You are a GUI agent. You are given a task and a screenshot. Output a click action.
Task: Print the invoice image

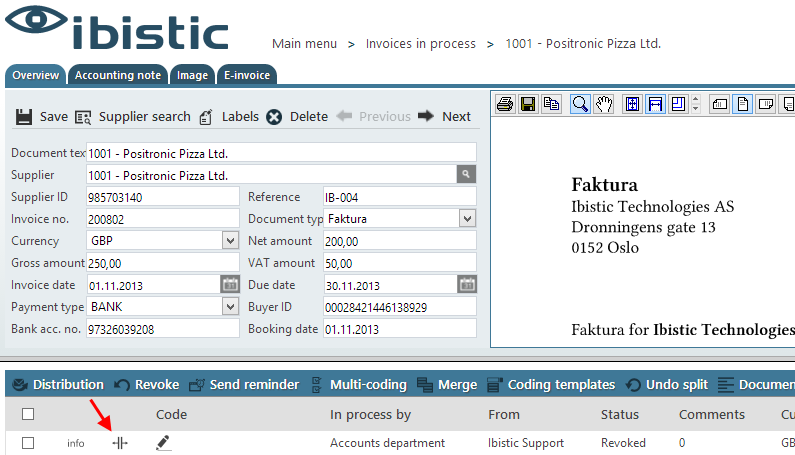pos(505,104)
